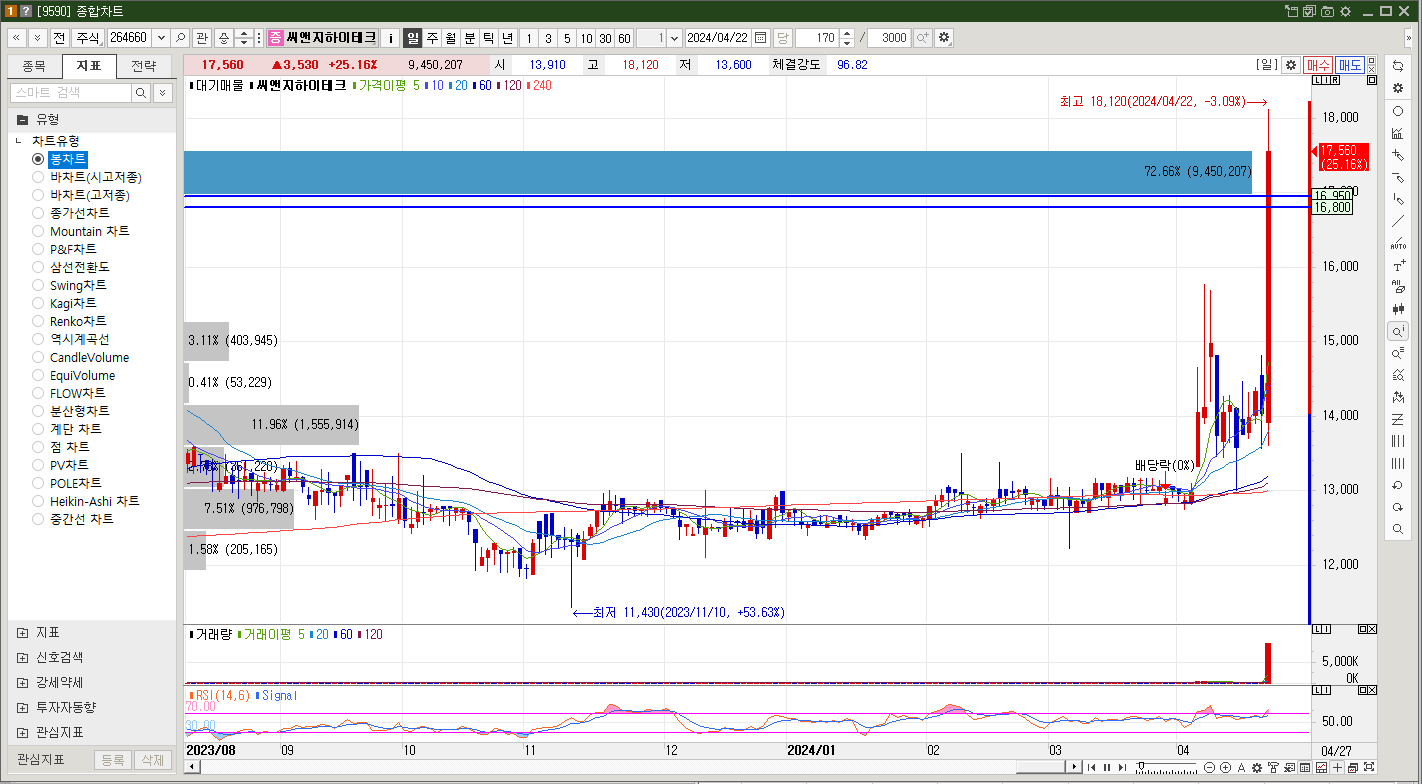This screenshot has width=1422, height=784.
Task: Click the stock search magnifier icon
Action: point(180,38)
